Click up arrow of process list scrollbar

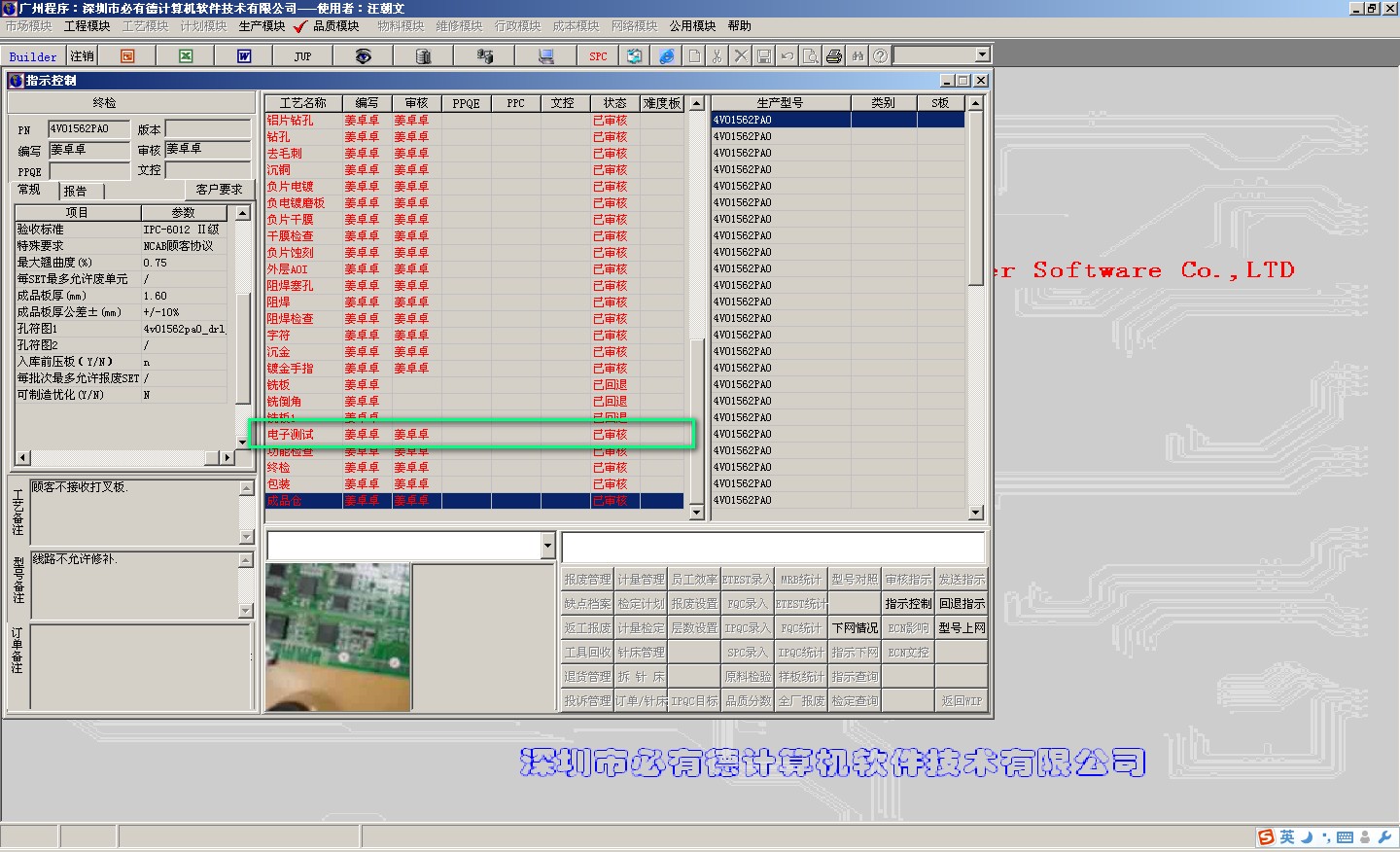click(696, 103)
